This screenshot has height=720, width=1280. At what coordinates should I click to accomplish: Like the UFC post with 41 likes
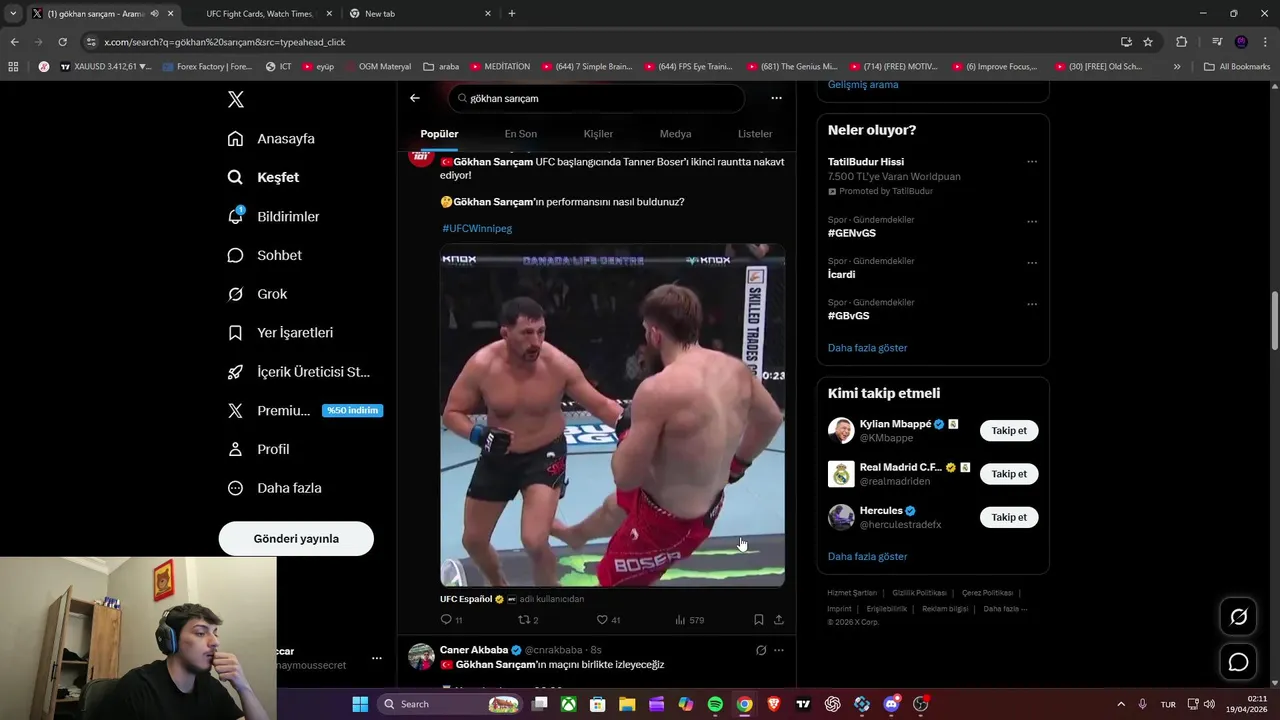pyautogui.click(x=607, y=620)
